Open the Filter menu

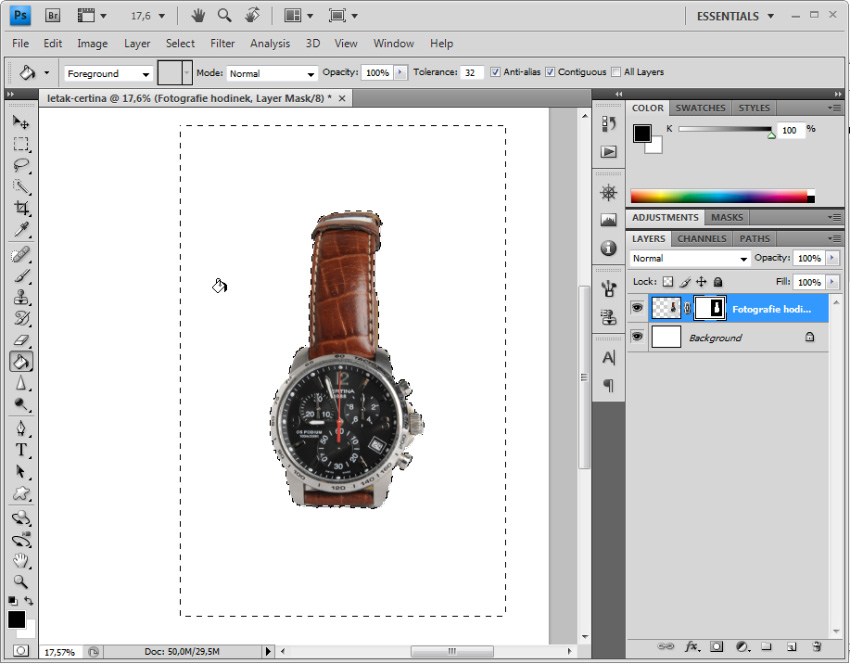[x=222, y=44]
